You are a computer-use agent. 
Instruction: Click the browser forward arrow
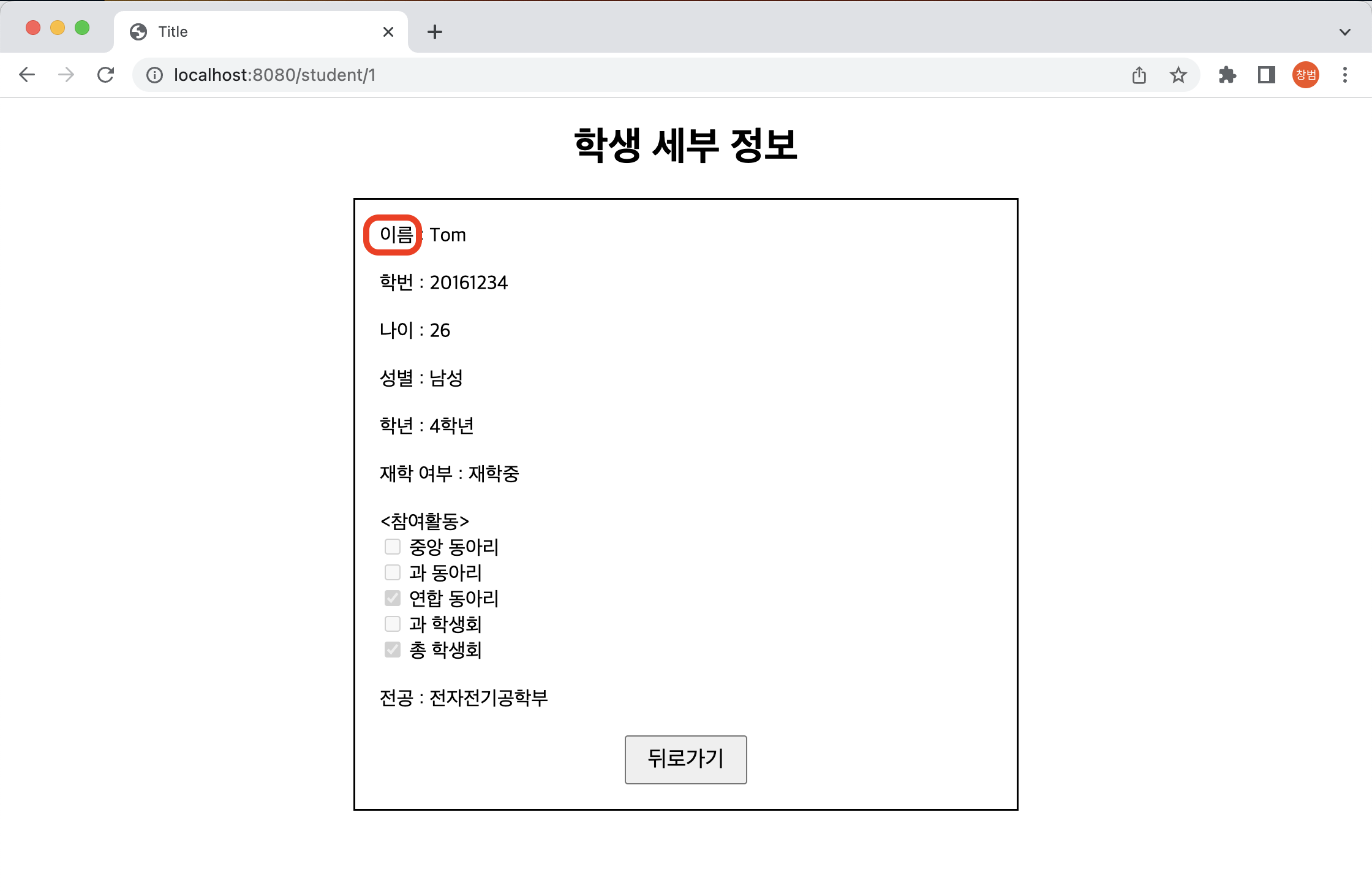[66, 75]
